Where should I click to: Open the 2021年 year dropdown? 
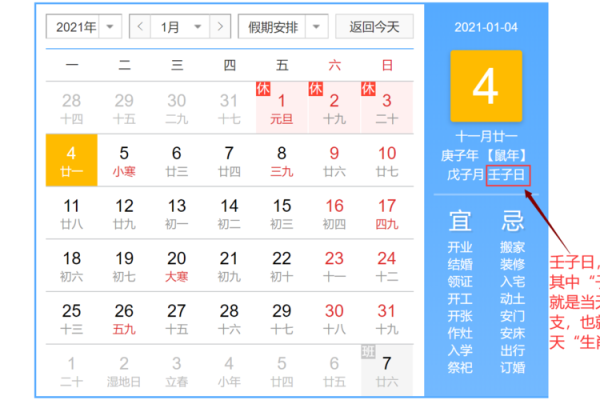pos(82,26)
